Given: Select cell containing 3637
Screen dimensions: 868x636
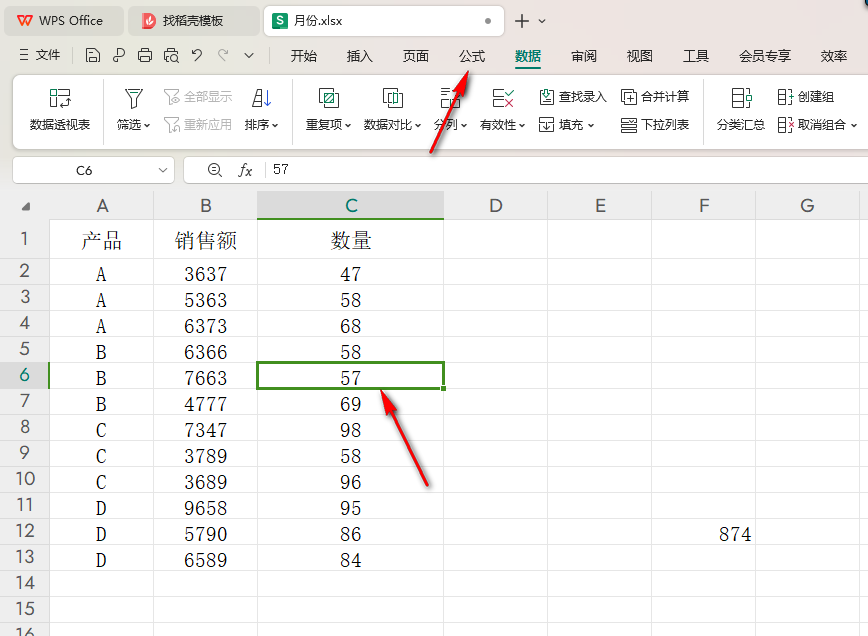Looking at the screenshot, I should [x=205, y=273].
